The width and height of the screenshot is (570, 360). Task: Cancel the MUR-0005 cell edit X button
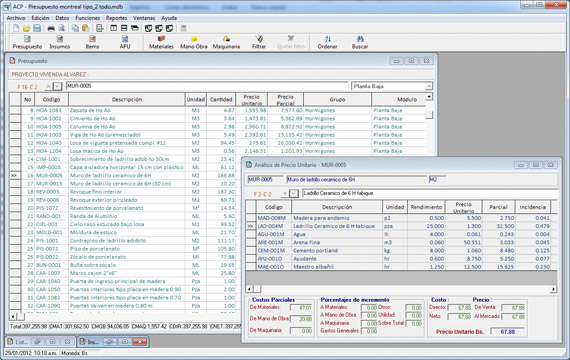point(48,87)
